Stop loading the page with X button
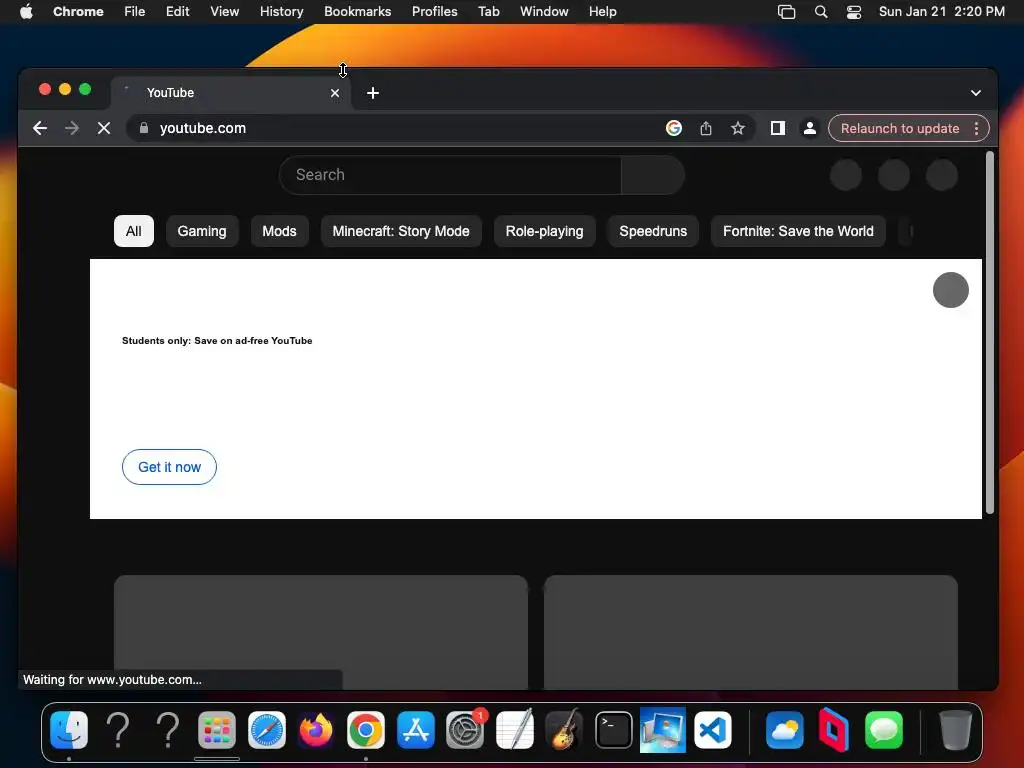The height and width of the screenshot is (768, 1024). point(104,128)
